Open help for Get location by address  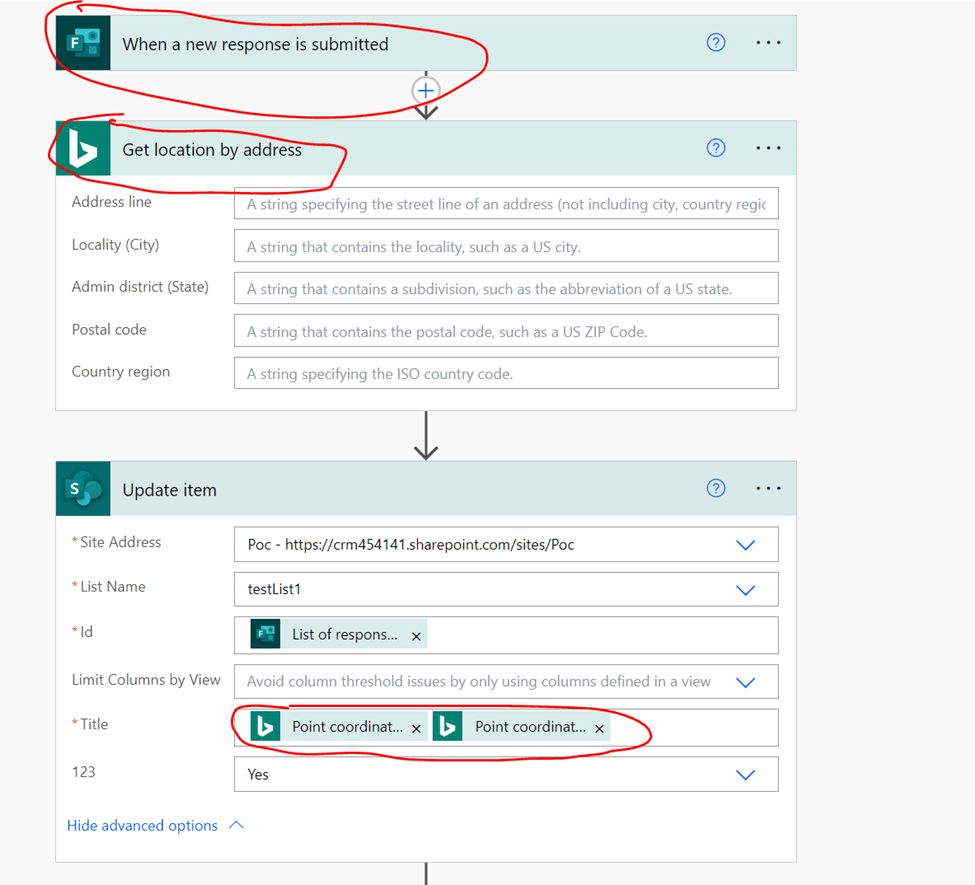tap(716, 147)
